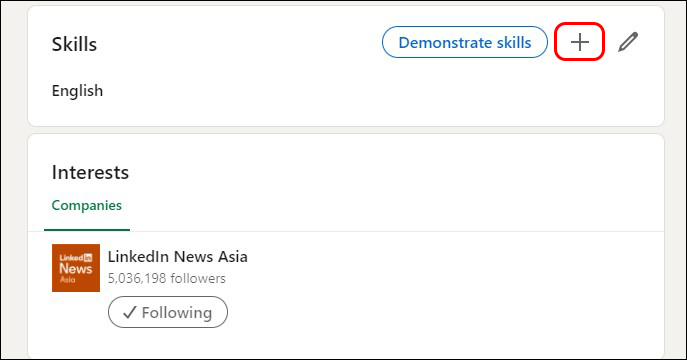Click the word Following in the follow pill

(x=177, y=312)
